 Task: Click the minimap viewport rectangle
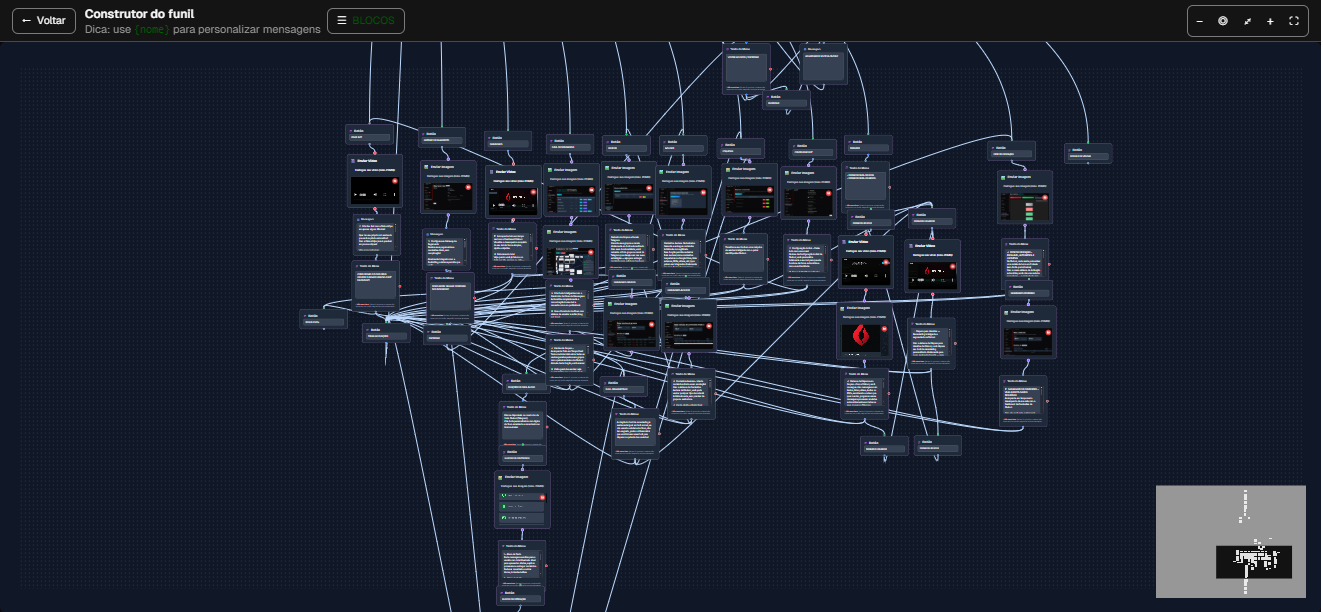1253,561
